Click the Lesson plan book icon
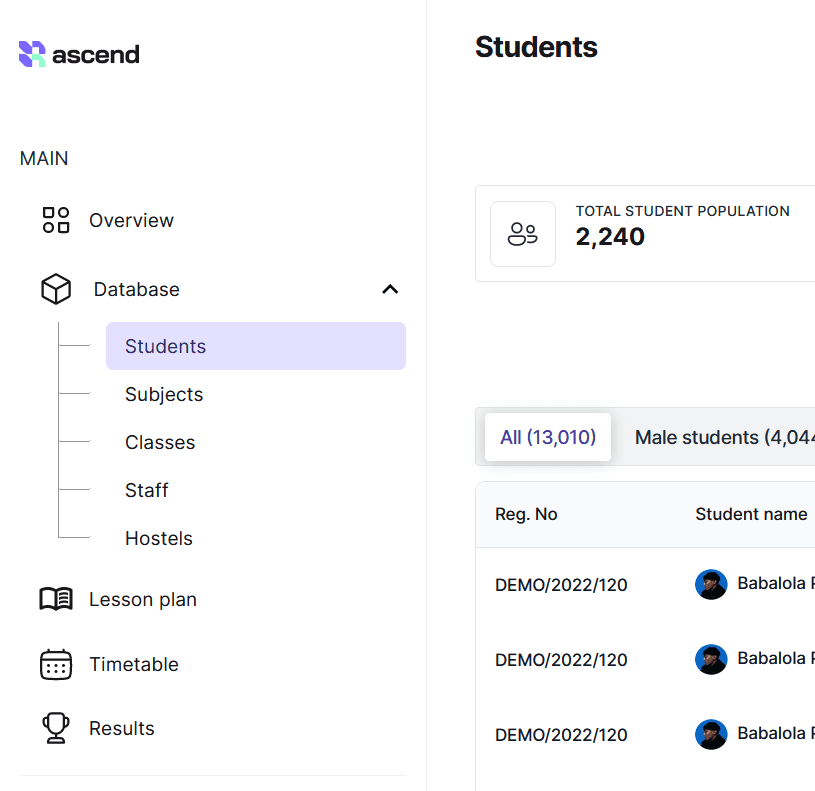The width and height of the screenshot is (815, 791). pyautogui.click(x=55, y=599)
